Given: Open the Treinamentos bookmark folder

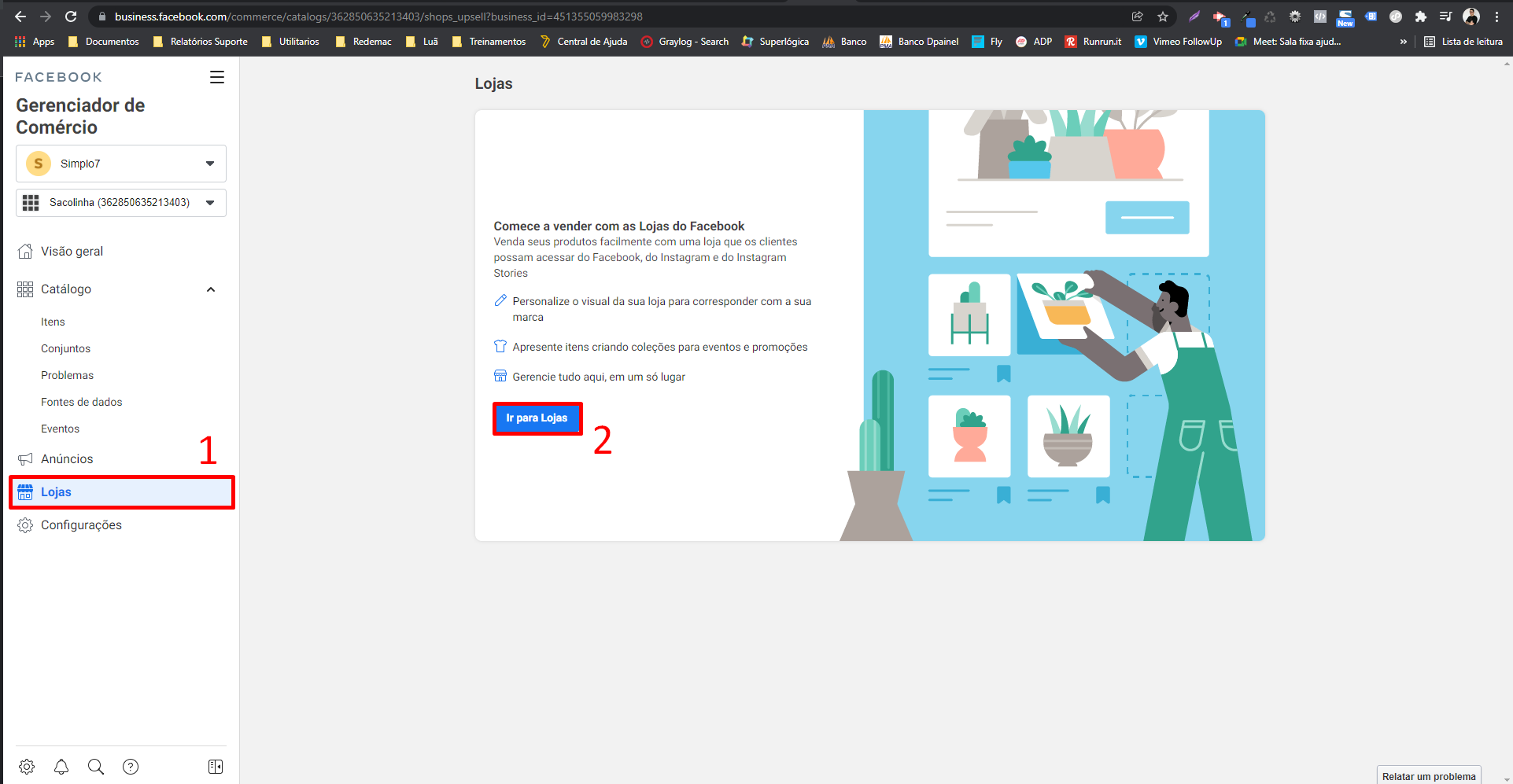Looking at the screenshot, I should 489,42.
